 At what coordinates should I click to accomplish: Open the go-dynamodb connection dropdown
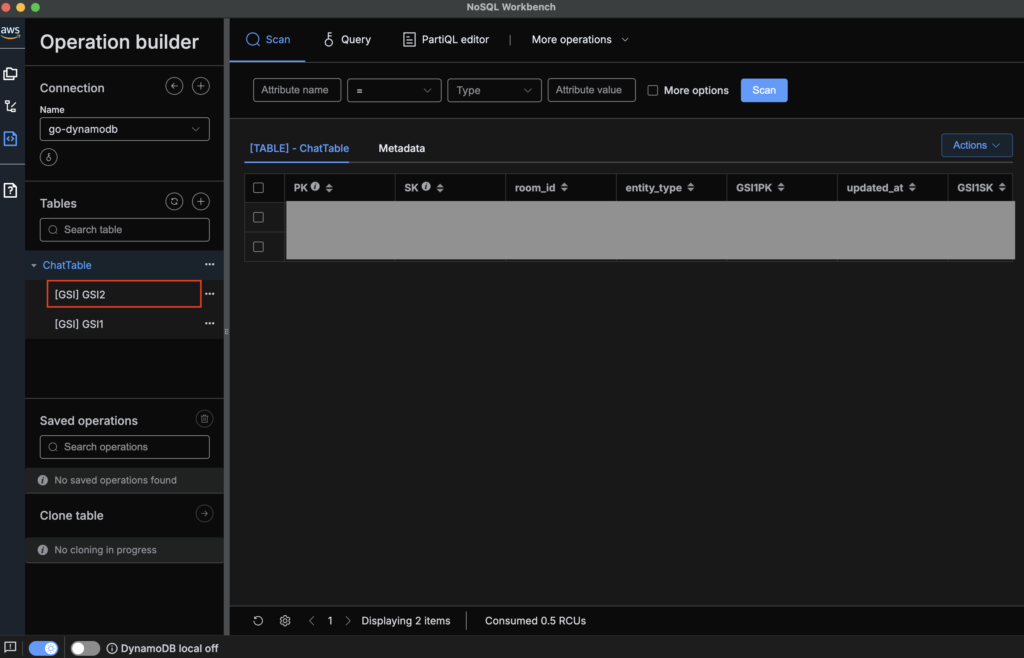click(124, 129)
